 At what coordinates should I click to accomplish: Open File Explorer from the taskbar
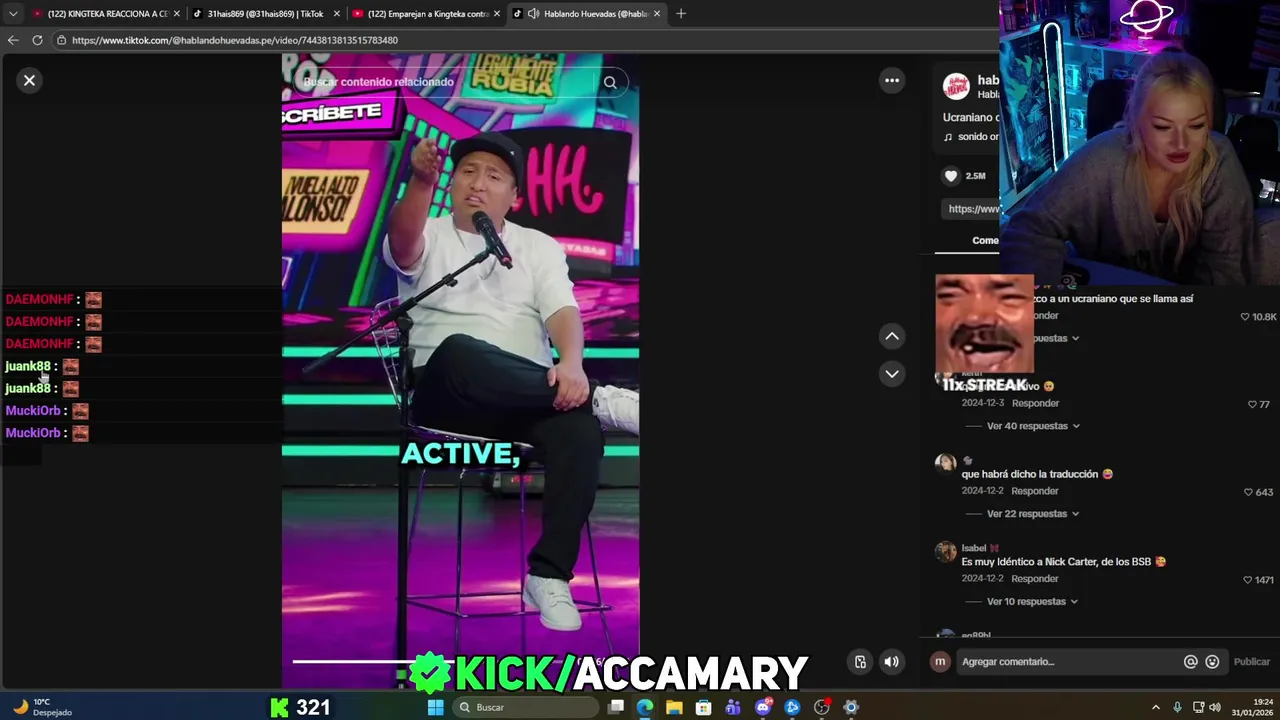pyautogui.click(x=674, y=707)
